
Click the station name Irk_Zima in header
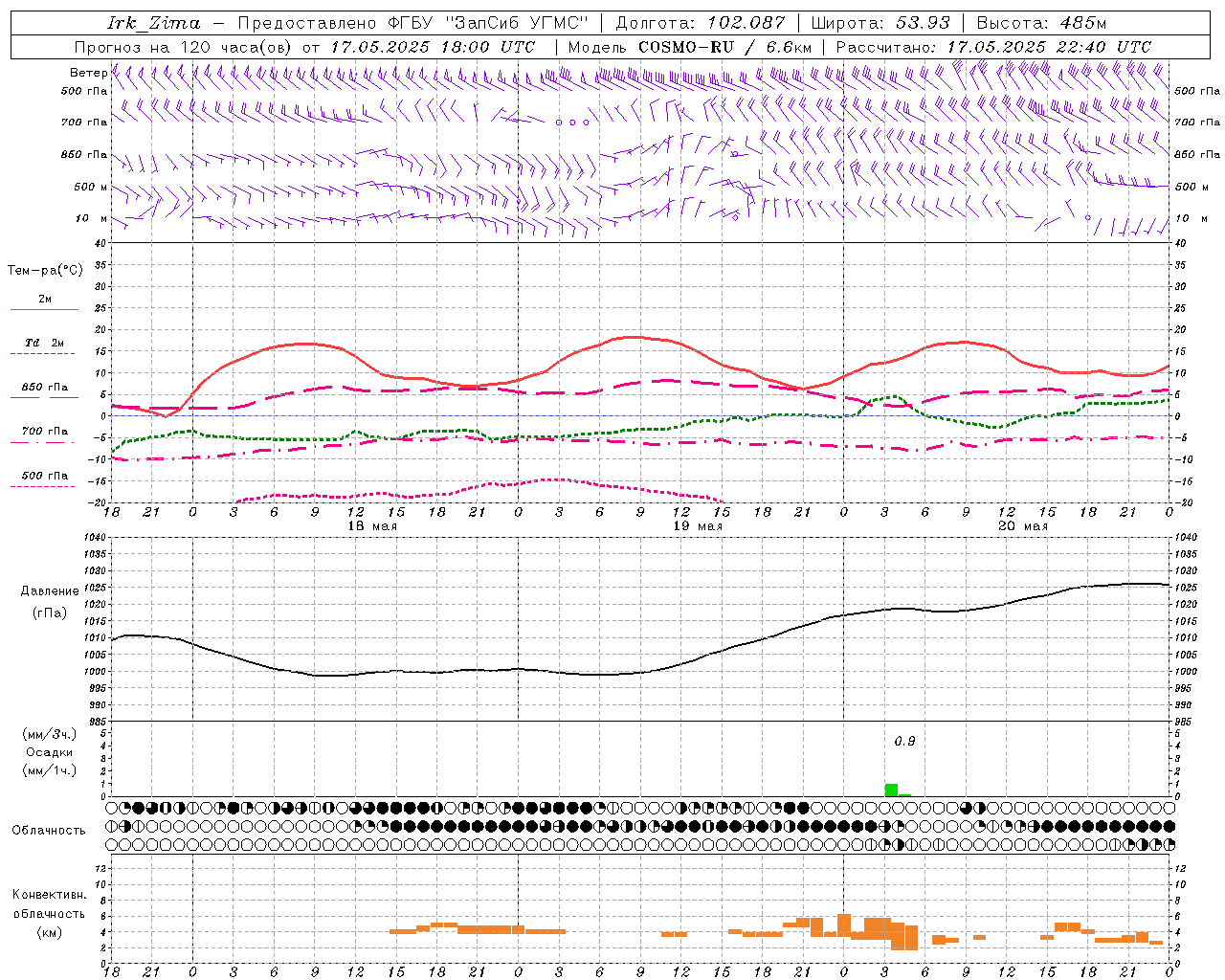pyautogui.click(x=153, y=23)
